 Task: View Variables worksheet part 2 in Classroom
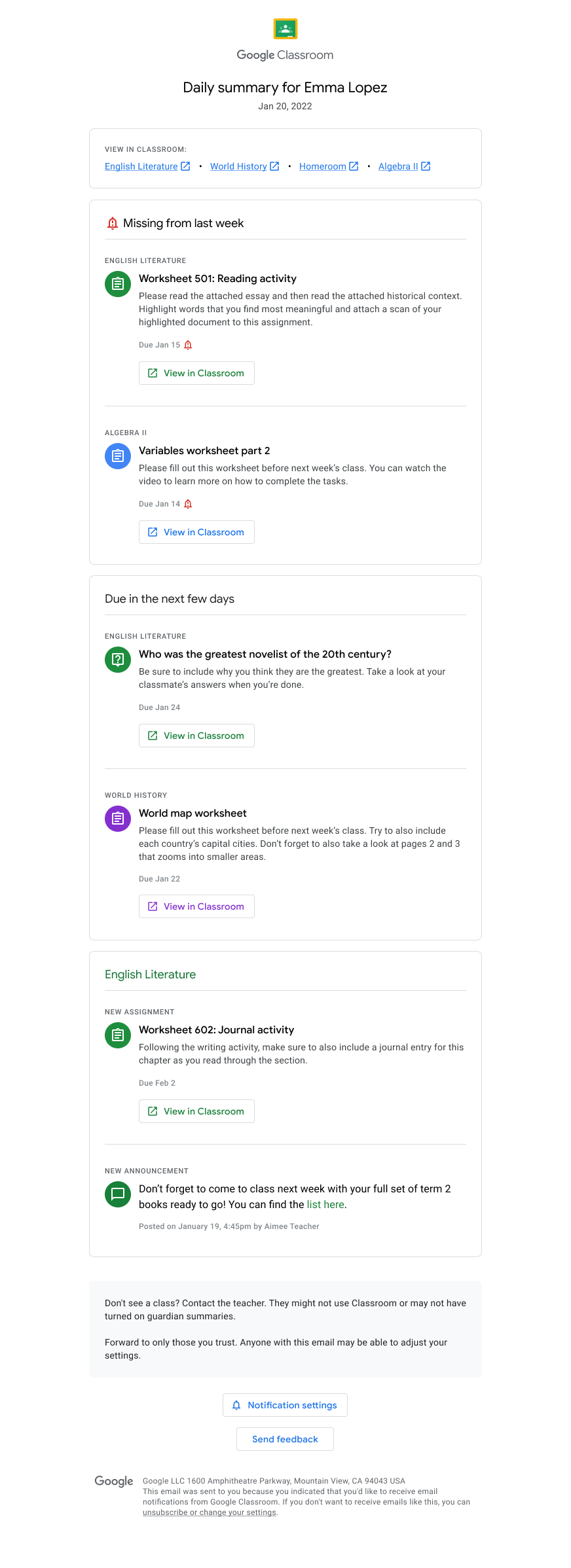click(x=196, y=532)
